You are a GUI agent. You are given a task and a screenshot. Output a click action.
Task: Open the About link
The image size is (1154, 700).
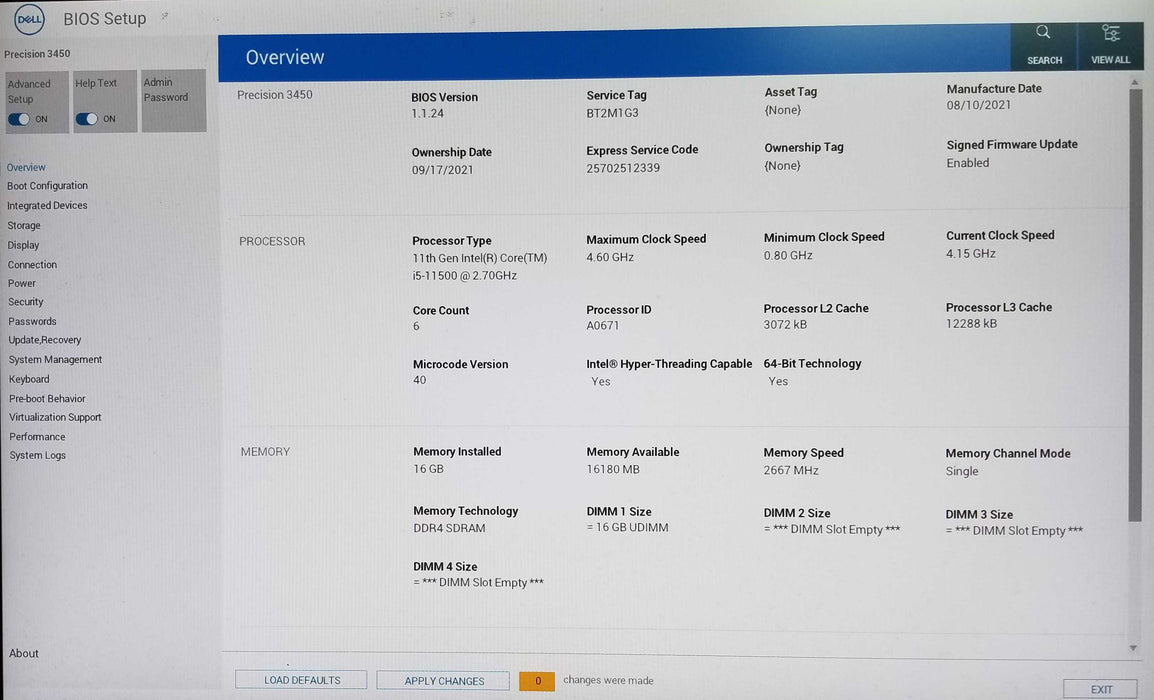(23, 653)
